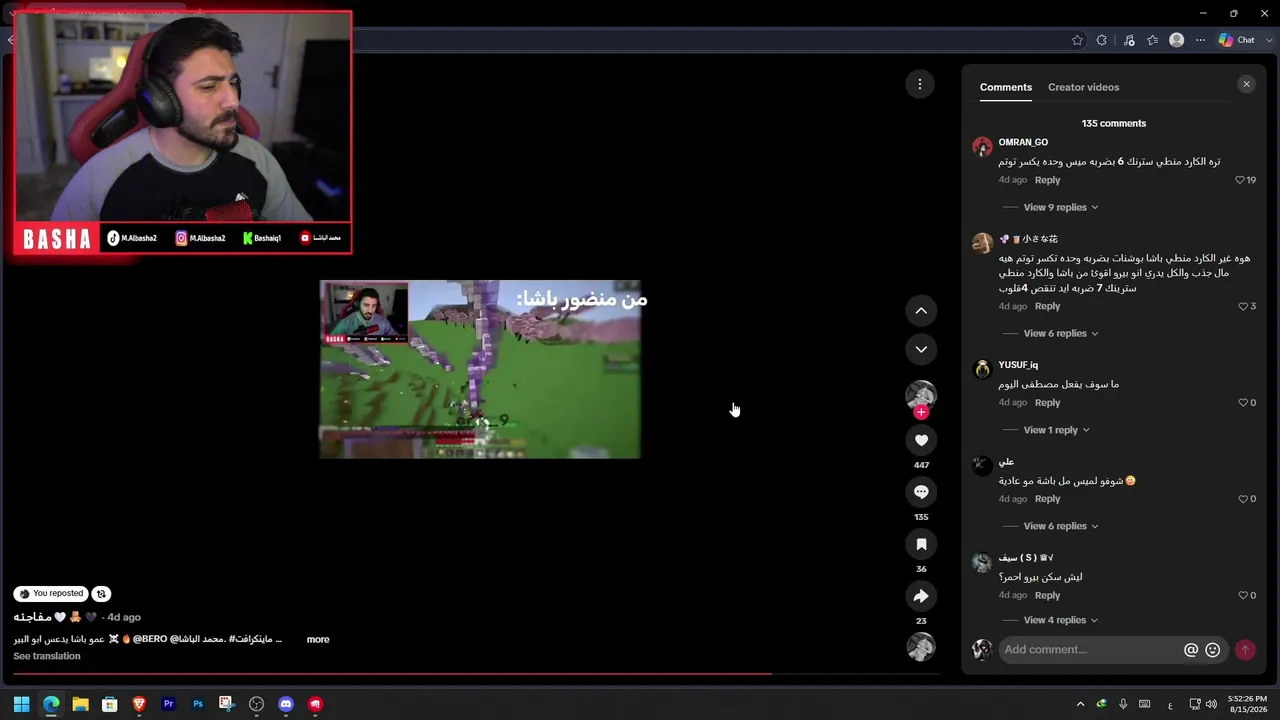Screen dimensions: 1280x720
Task: Share the video with the arrow icon
Action: [x=921, y=596]
